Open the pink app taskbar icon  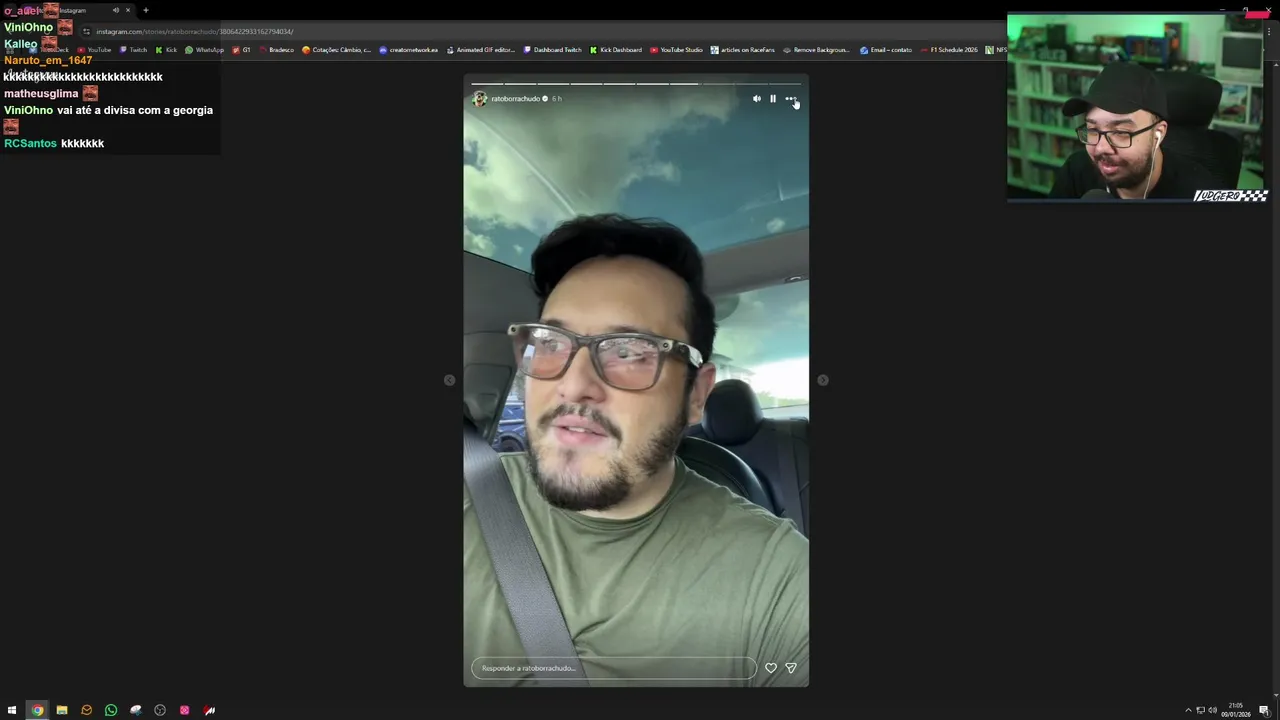coord(185,710)
